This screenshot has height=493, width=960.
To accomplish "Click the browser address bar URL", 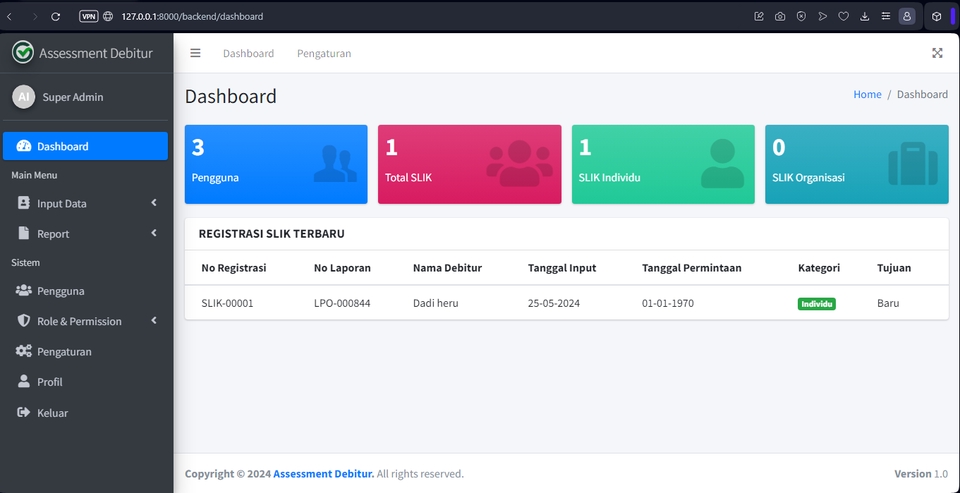I will [x=192, y=17].
